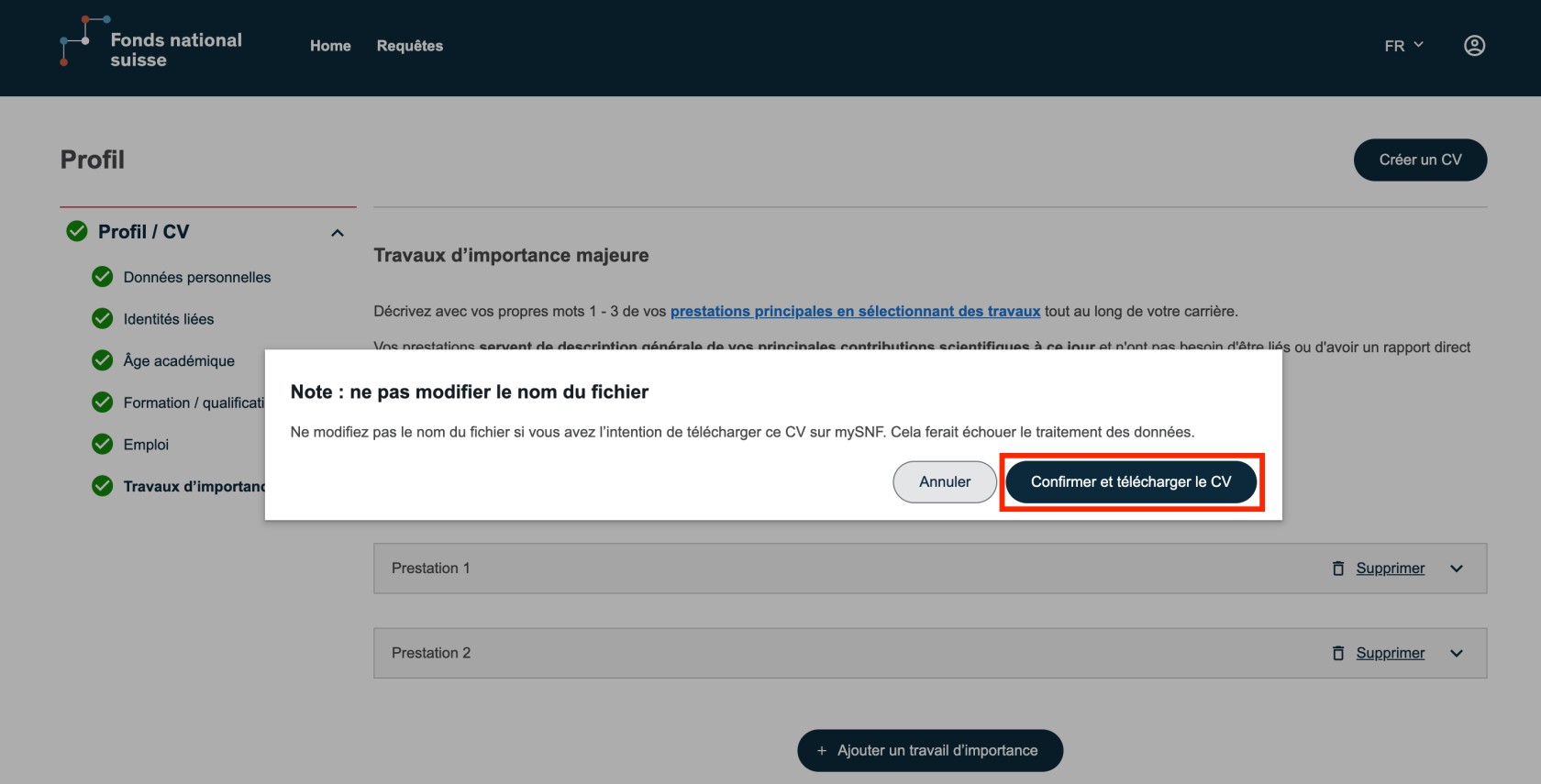This screenshot has height=784, width=1541.
Task: Click the Créer un CV button
Action: 1420,160
